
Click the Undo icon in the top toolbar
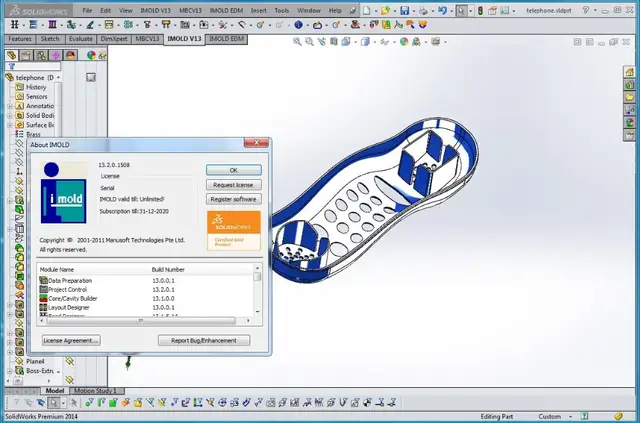pyautogui.click(x=442, y=11)
